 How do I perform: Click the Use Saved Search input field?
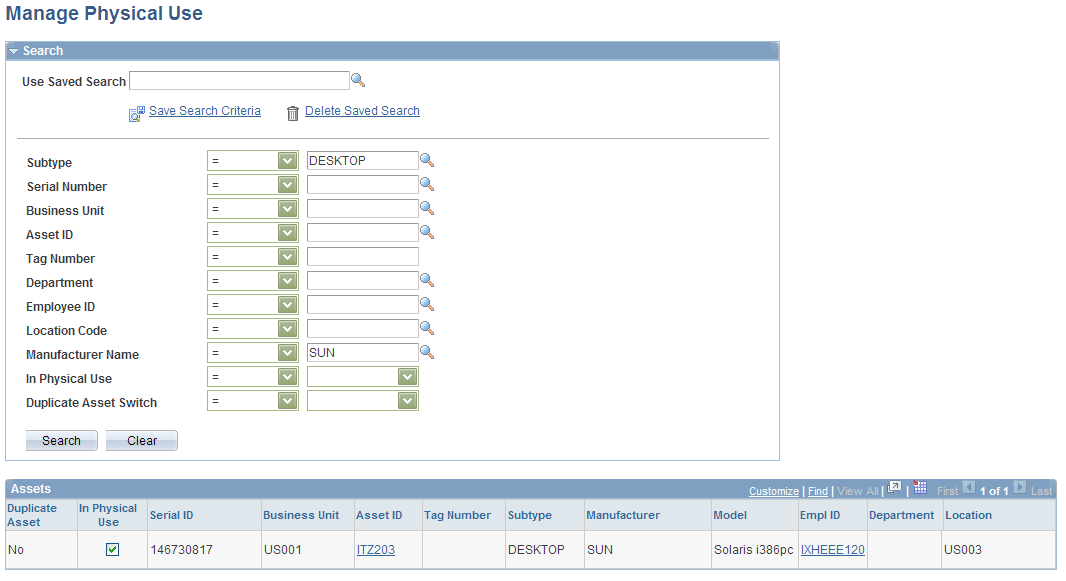pos(239,81)
